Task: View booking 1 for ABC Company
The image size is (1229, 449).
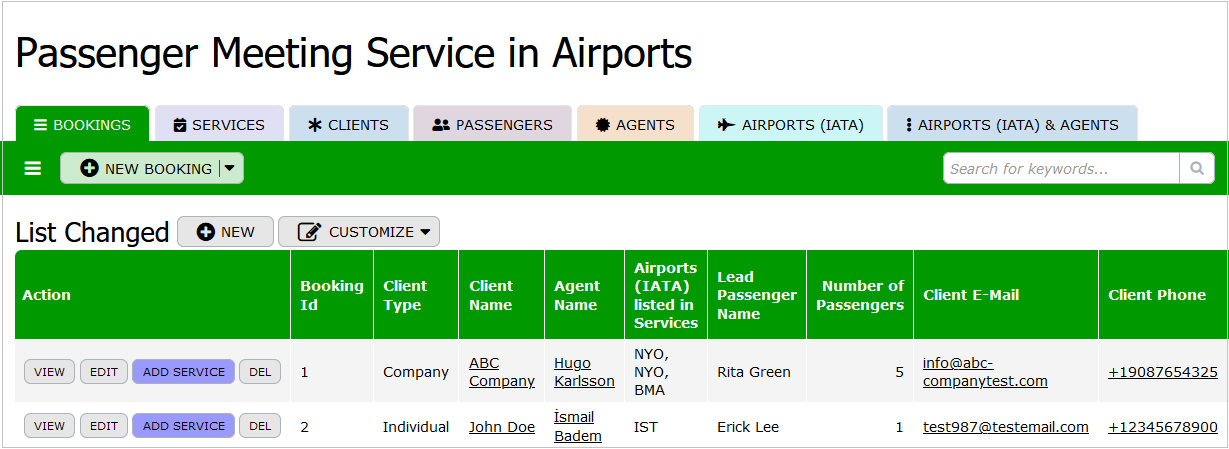Action: (x=49, y=372)
